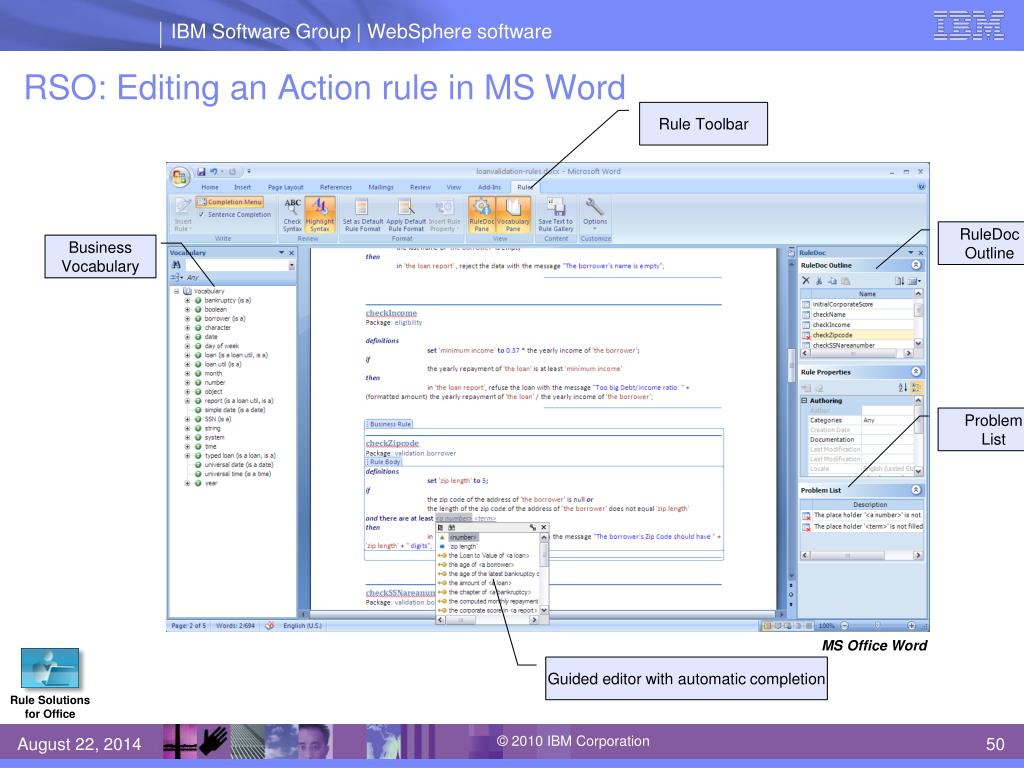Click the zoom in plus button
This screenshot has height=768, width=1024.
coord(911,626)
